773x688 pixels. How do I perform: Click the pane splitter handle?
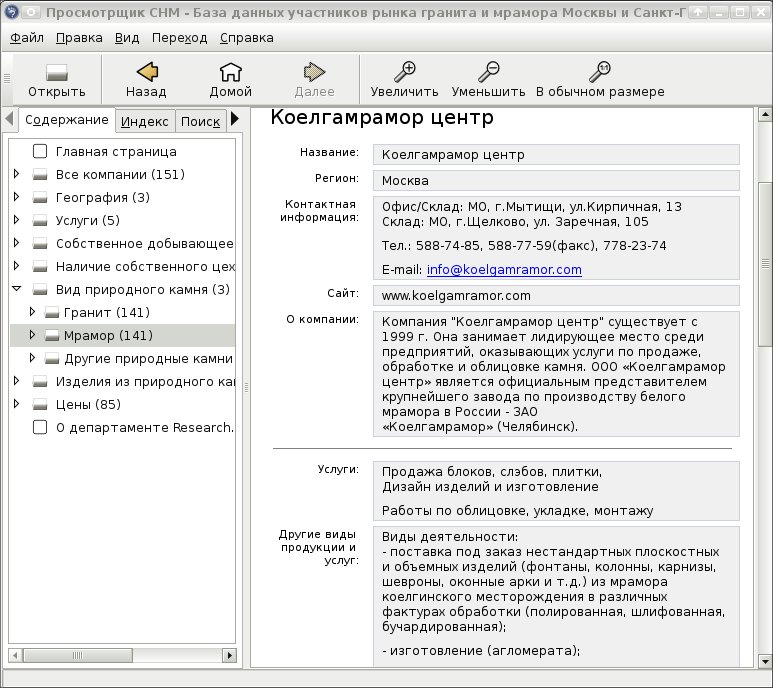(246, 387)
